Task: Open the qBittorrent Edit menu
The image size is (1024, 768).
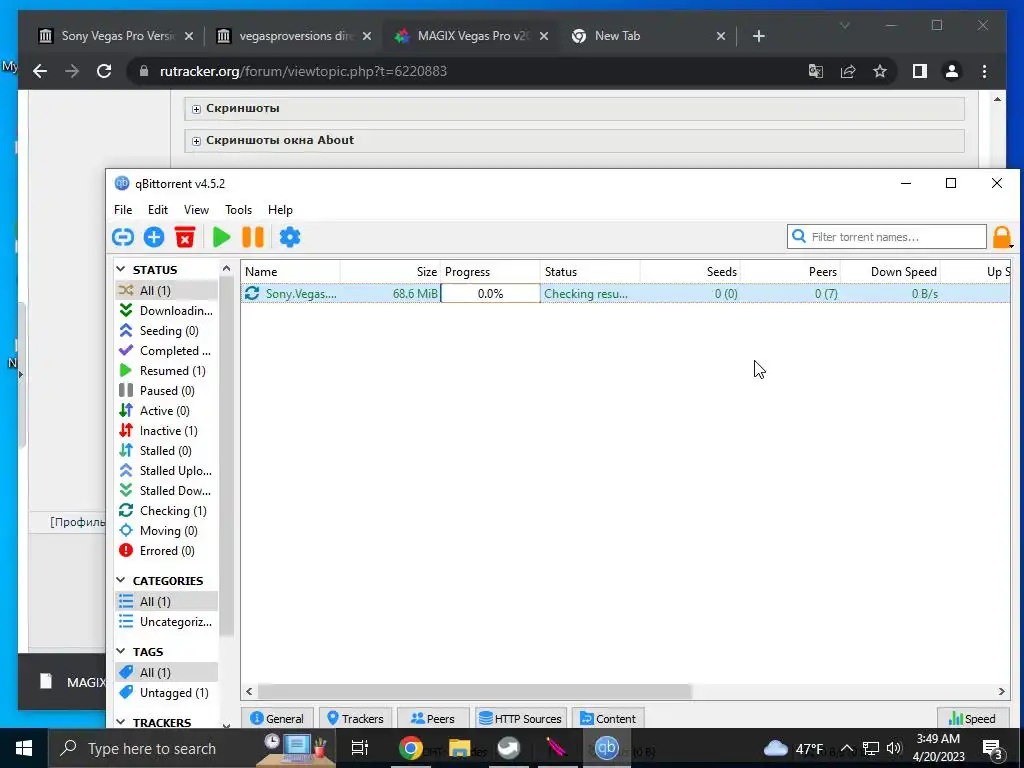Action: [157, 210]
